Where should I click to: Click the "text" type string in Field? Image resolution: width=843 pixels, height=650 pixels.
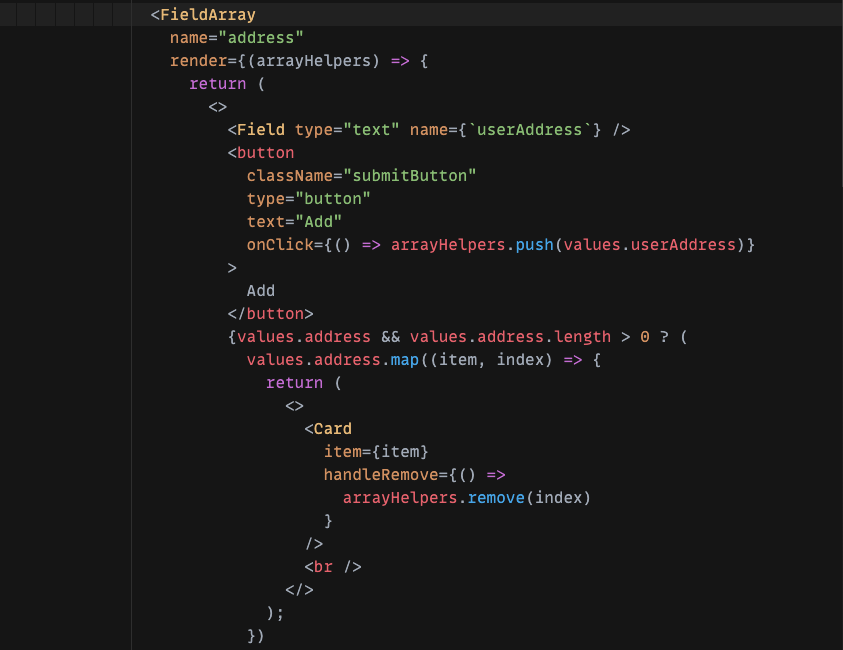coord(371,130)
